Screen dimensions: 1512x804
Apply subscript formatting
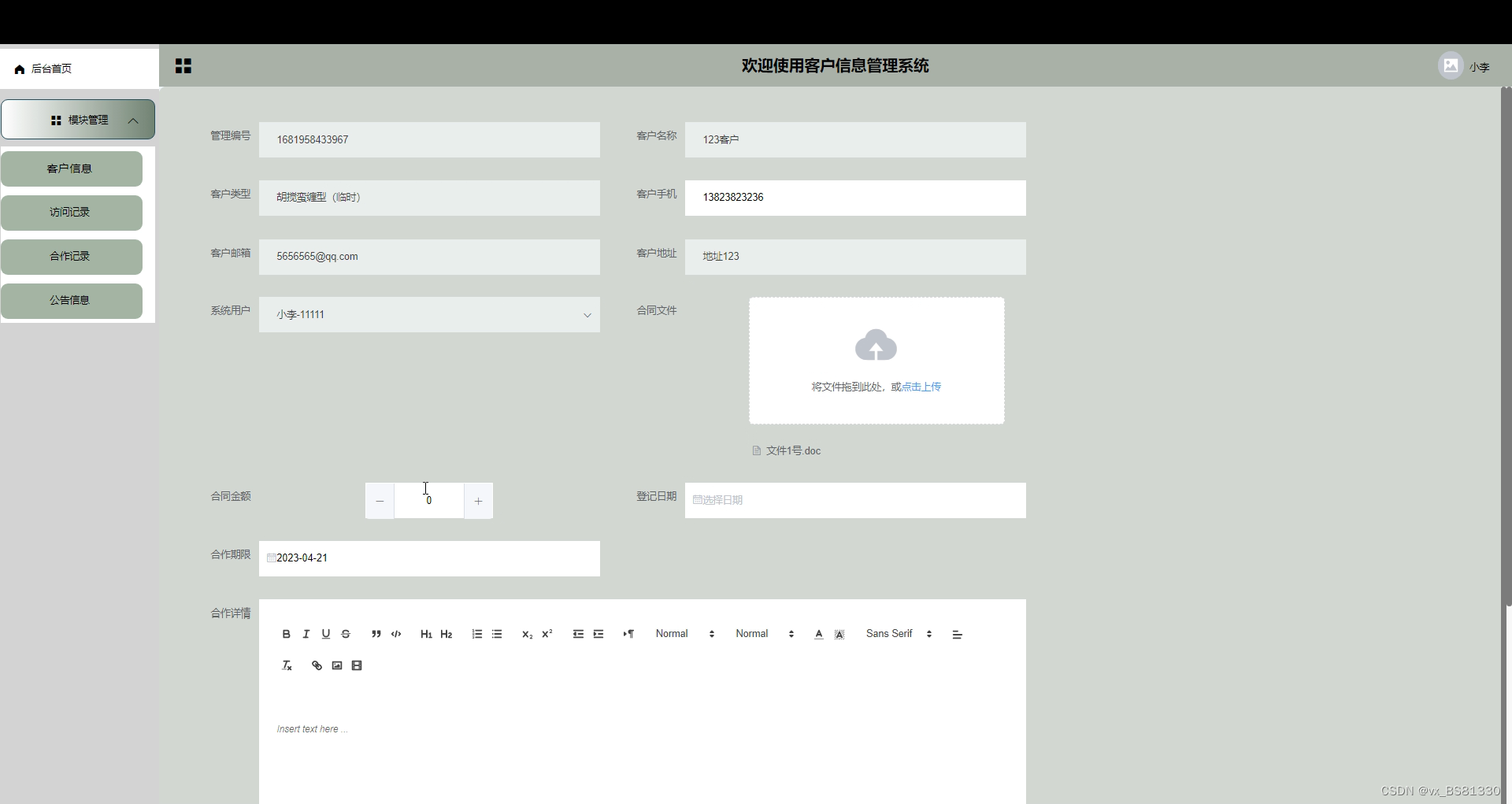click(x=528, y=634)
